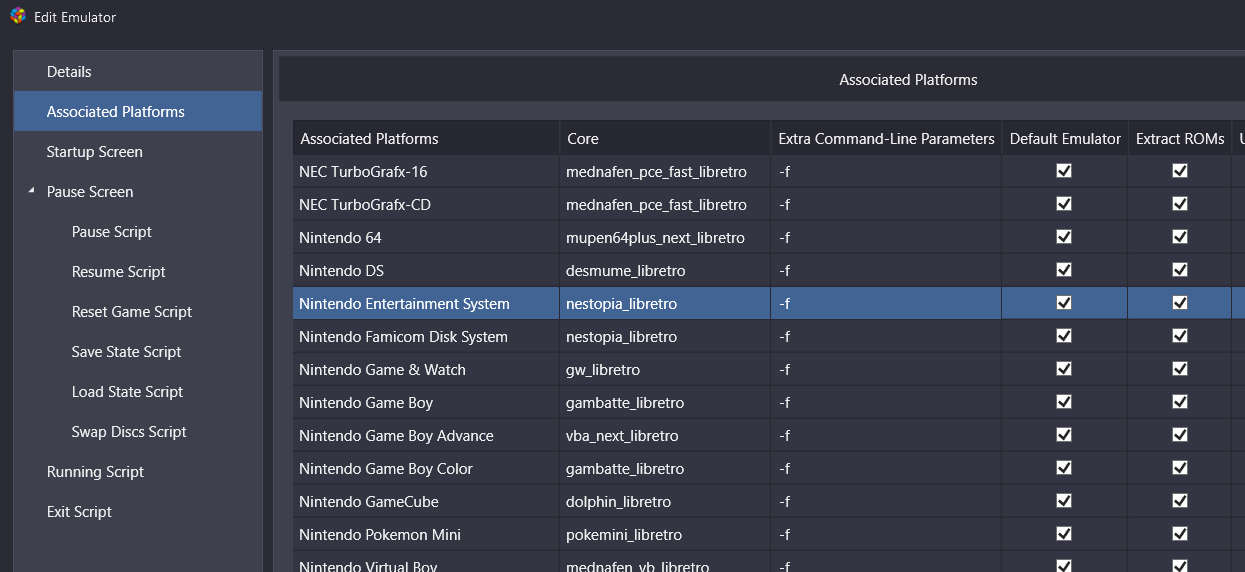Toggle Default Emulator for Nintendo Pokemon Mini

pyautogui.click(x=1064, y=534)
